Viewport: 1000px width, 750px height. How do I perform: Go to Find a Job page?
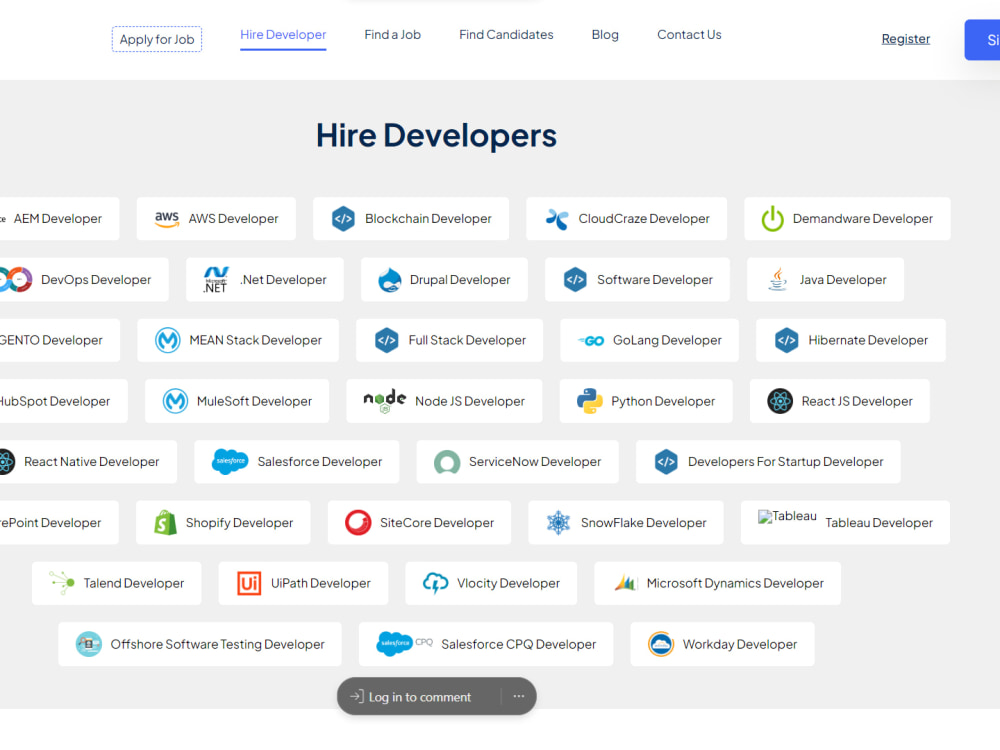(x=393, y=34)
